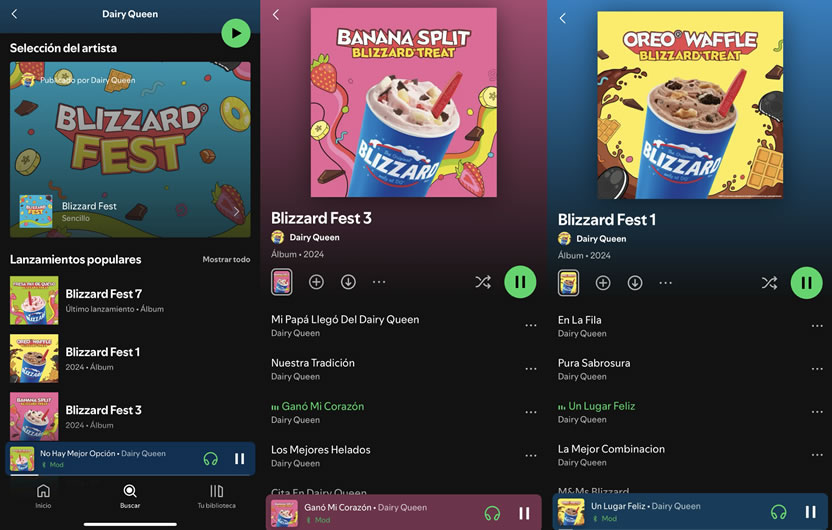Image resolution: width=832 pixels, height=530 pixels.
Task: Open options for La Mejor Combinacion
Action: pos(817,455)
